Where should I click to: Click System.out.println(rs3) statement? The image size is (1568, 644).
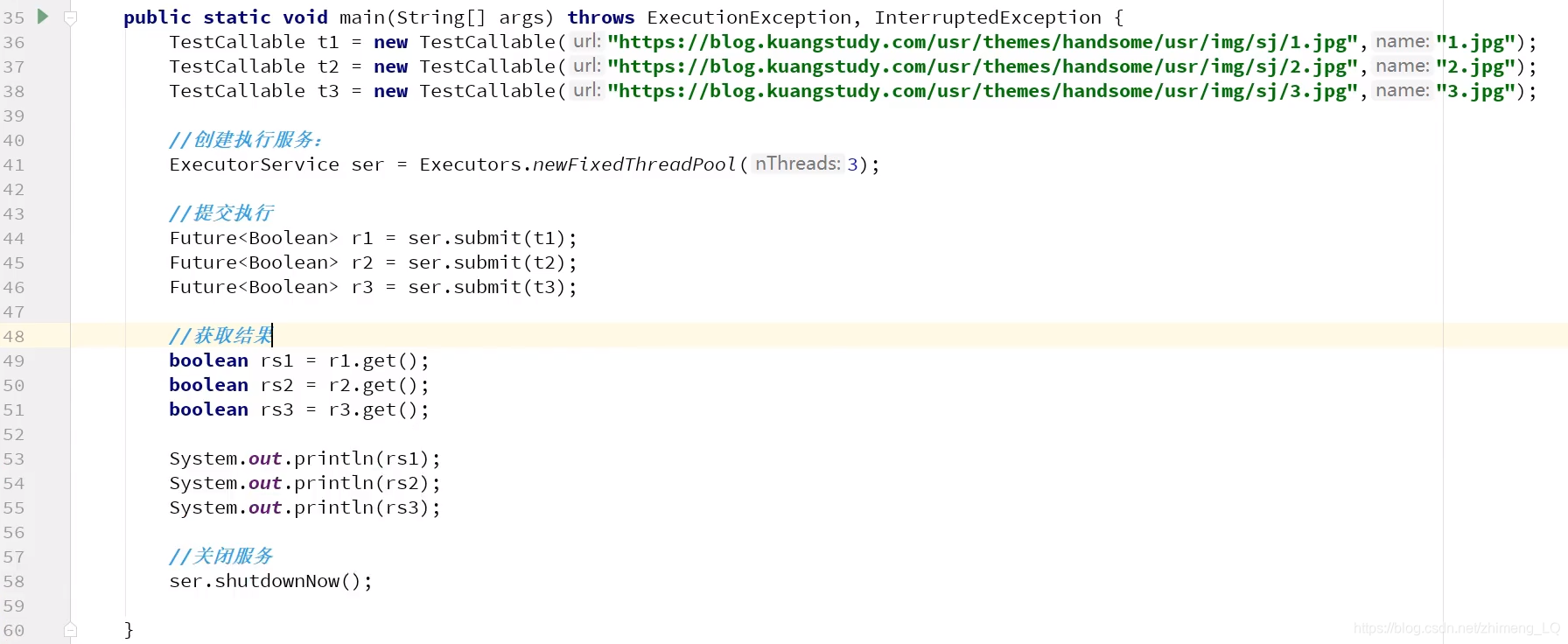pos(304,507)
